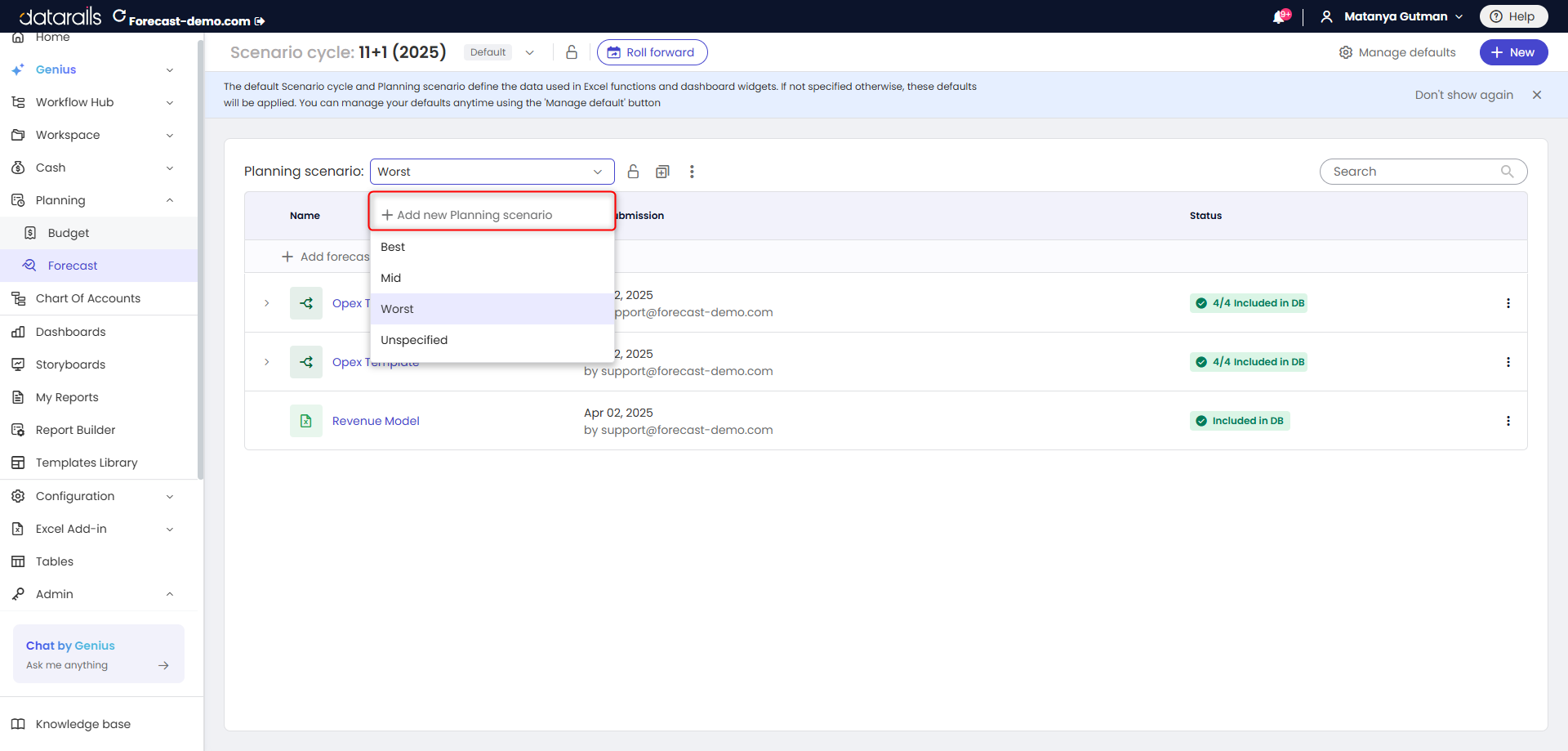Expand the Workspace sidebar section

pyautogui.click(x=170, y=136)
